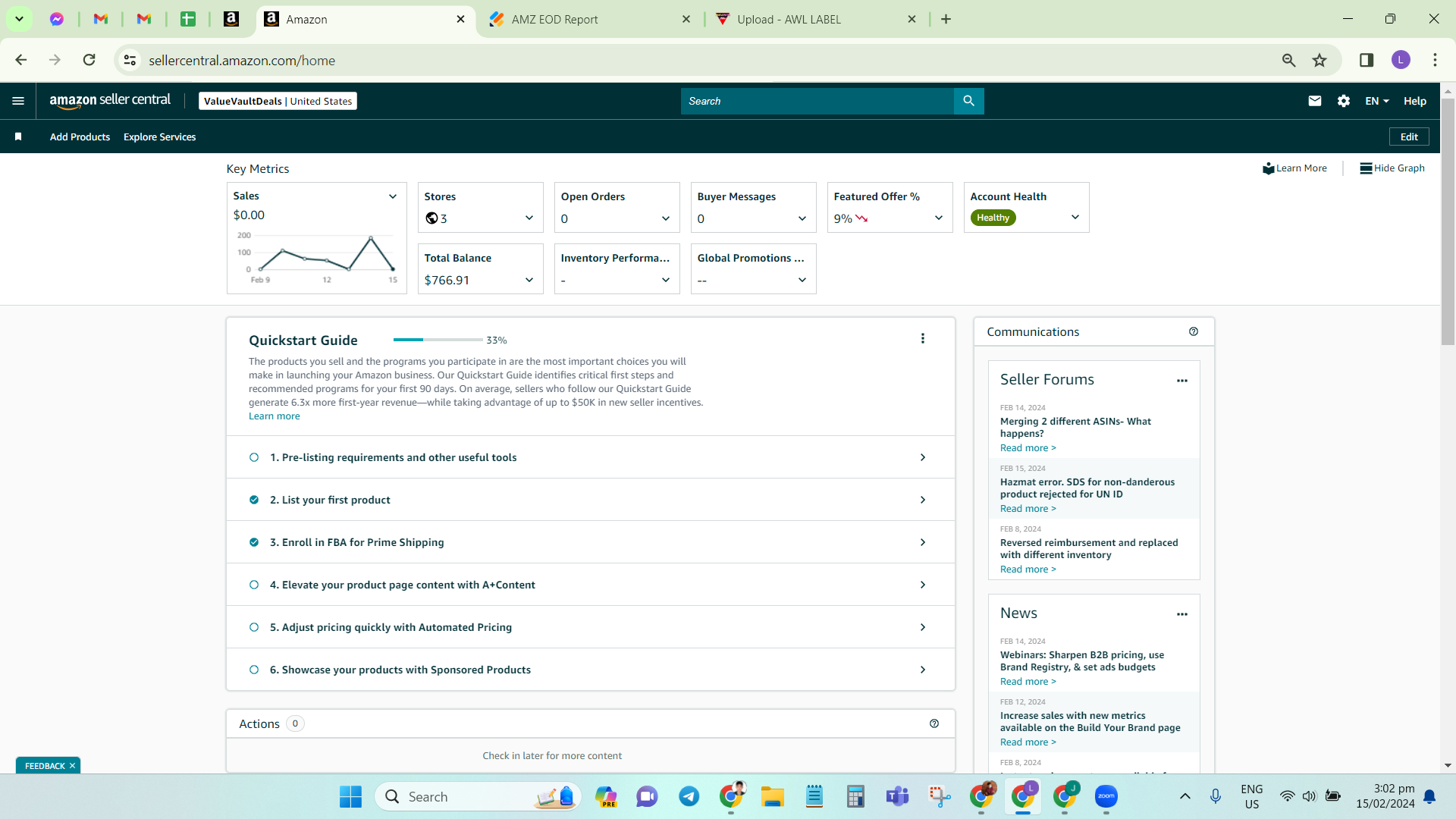The height and width of the screenshot is (819, 1456).
Task: Expand the Buyer Messages dropdown
Action: click(802, 218)
